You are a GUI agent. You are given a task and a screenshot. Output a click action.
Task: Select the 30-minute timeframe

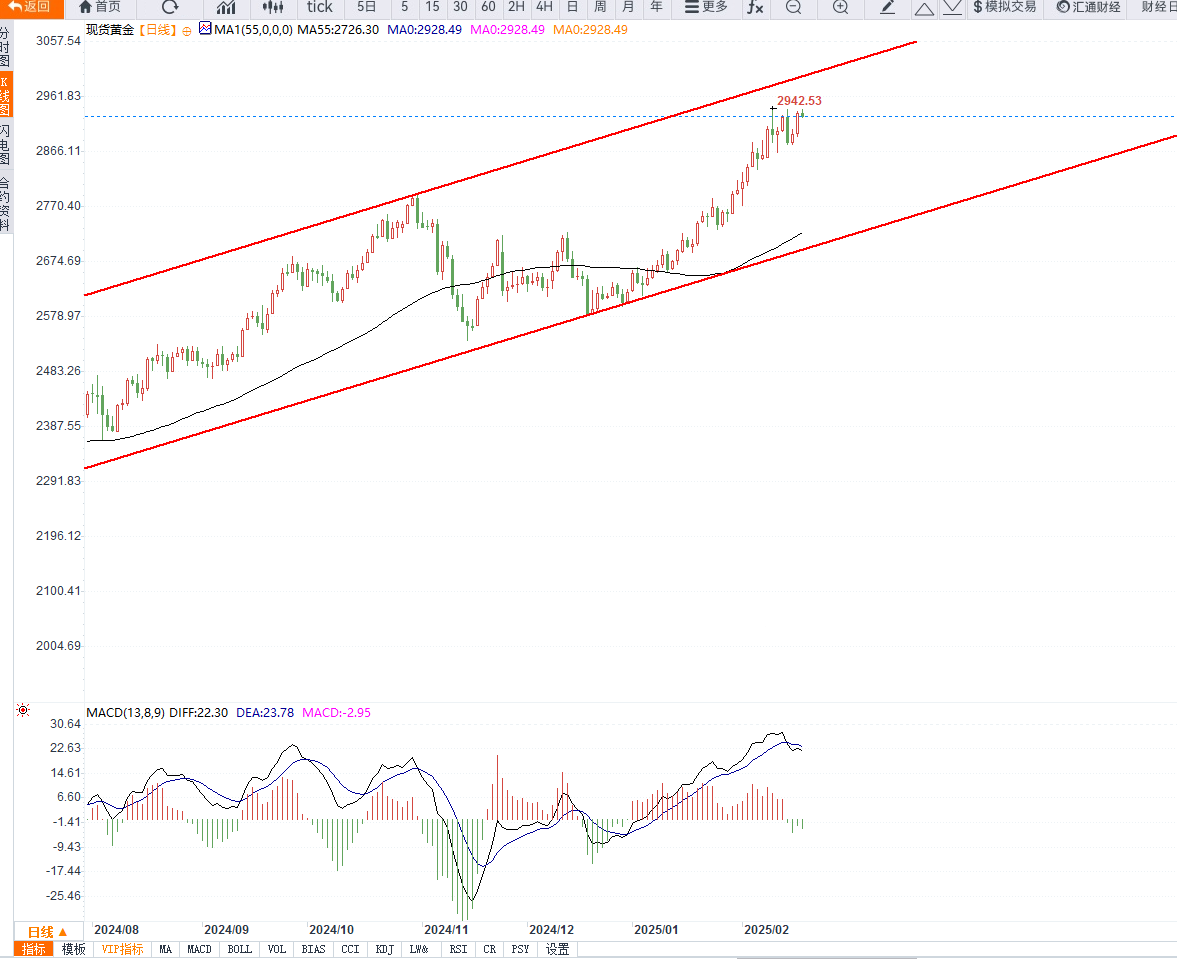[460, 8]
